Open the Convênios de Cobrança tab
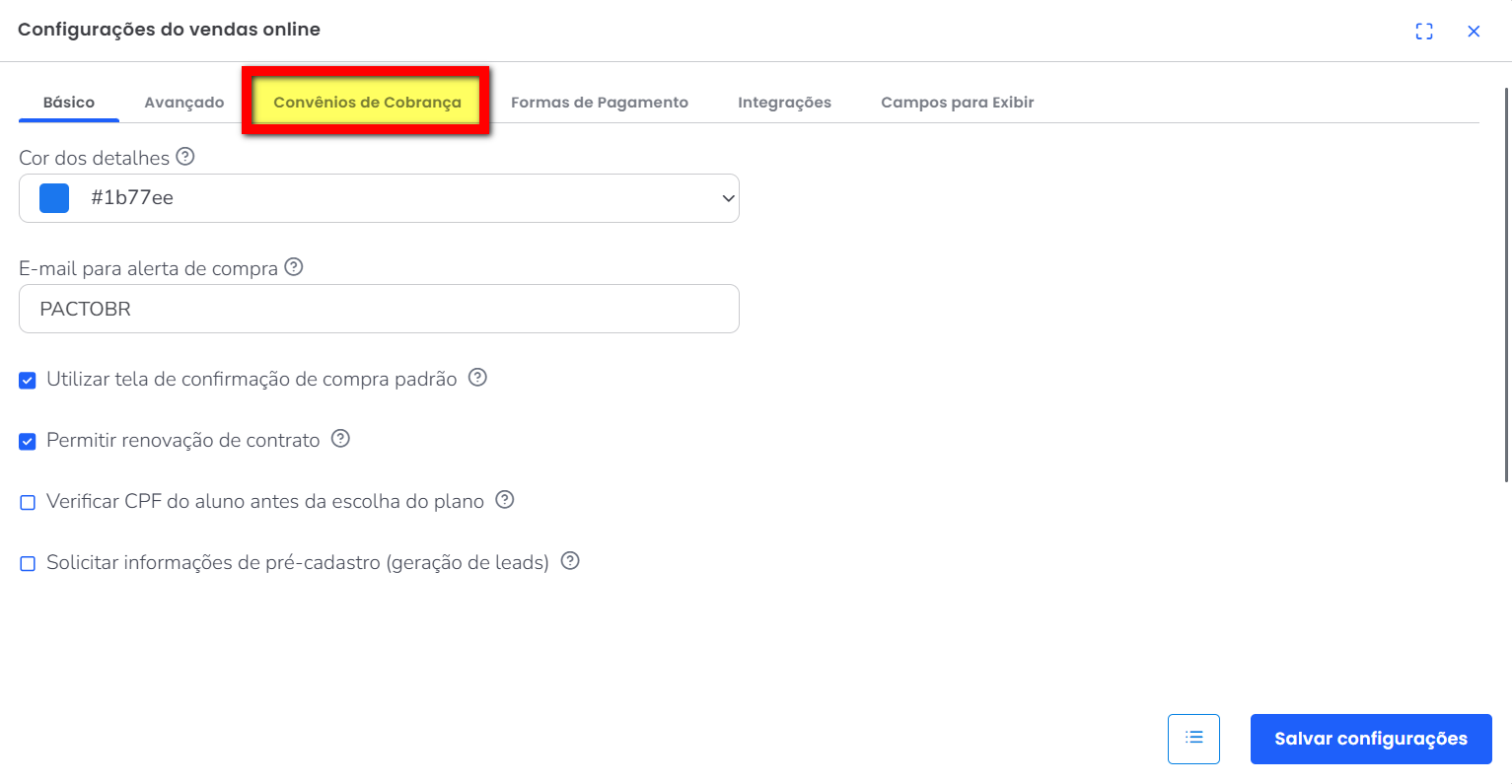Viewport: 1512px width, 784px height. click(367, 103)
